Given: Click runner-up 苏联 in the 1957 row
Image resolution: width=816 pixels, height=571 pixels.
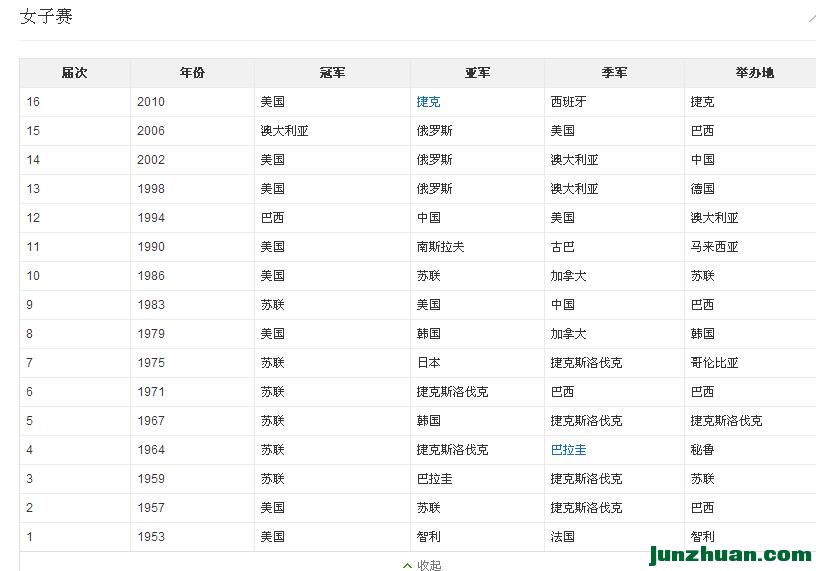Looking at the screenshot, I should coord(428,507).
